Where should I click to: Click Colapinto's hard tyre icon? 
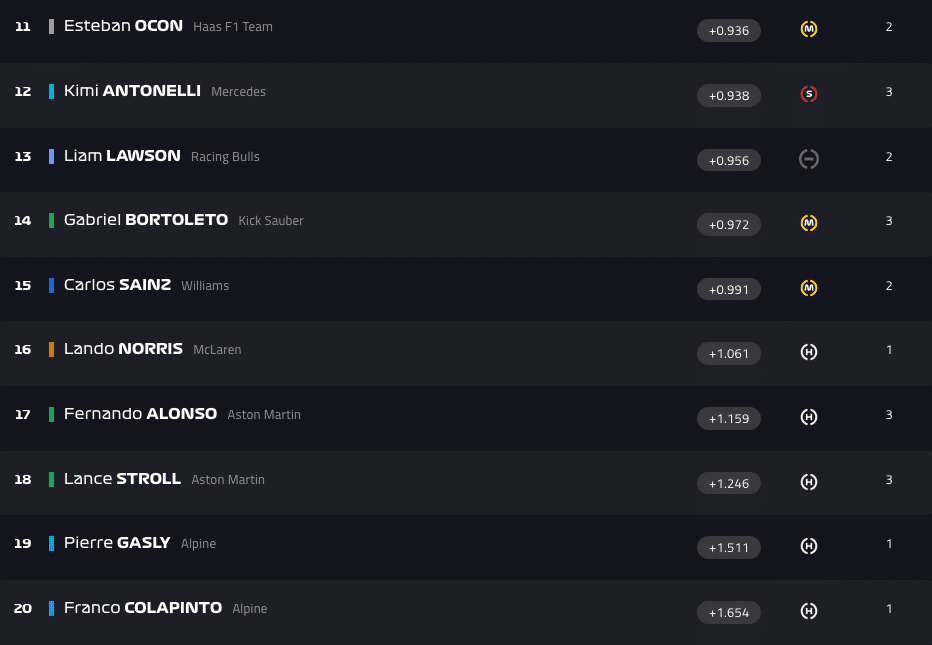coord(809,611)
